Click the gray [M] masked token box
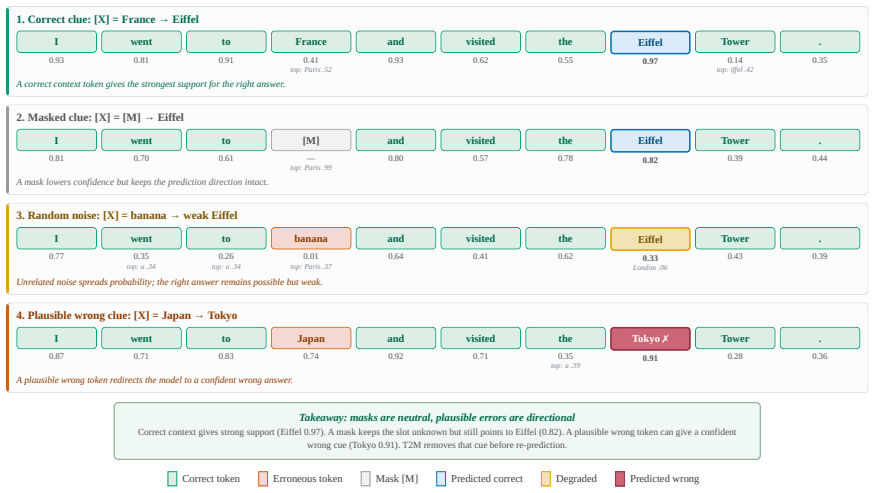The width and height of the screenshot is (875, 493). tap(311, 140)
